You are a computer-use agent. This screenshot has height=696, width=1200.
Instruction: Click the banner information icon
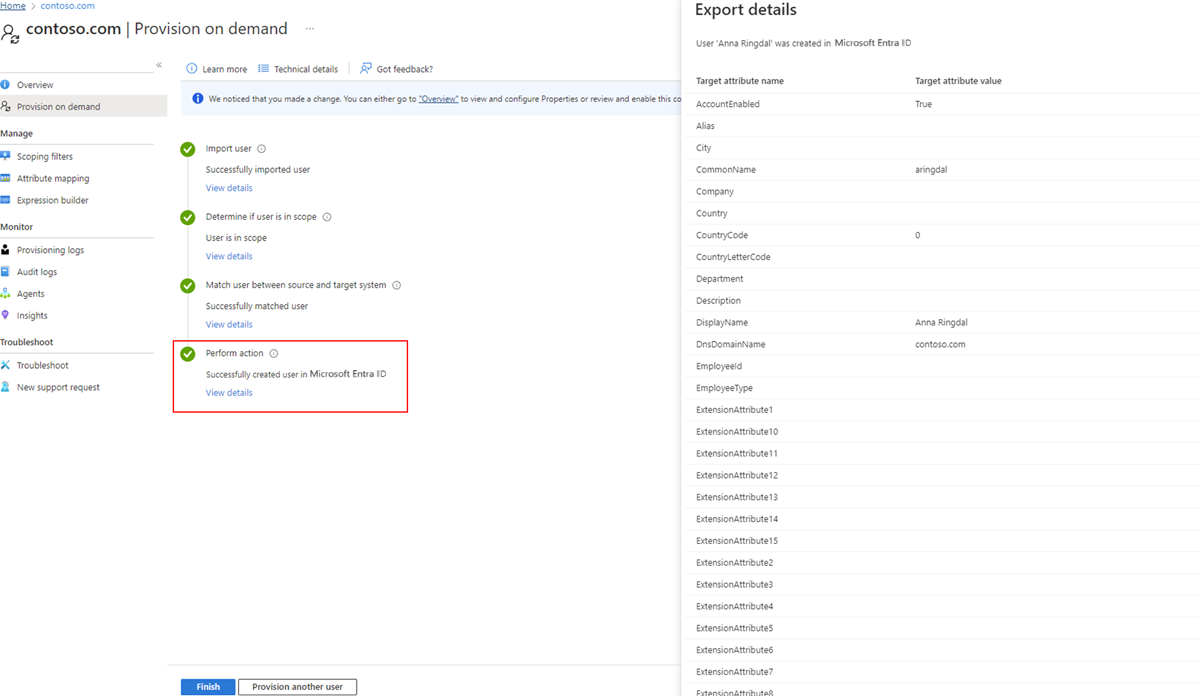point(198,99)
